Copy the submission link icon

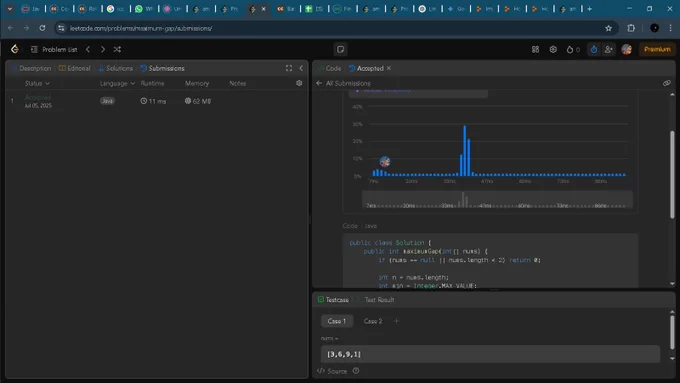click(x=667, y=83)
